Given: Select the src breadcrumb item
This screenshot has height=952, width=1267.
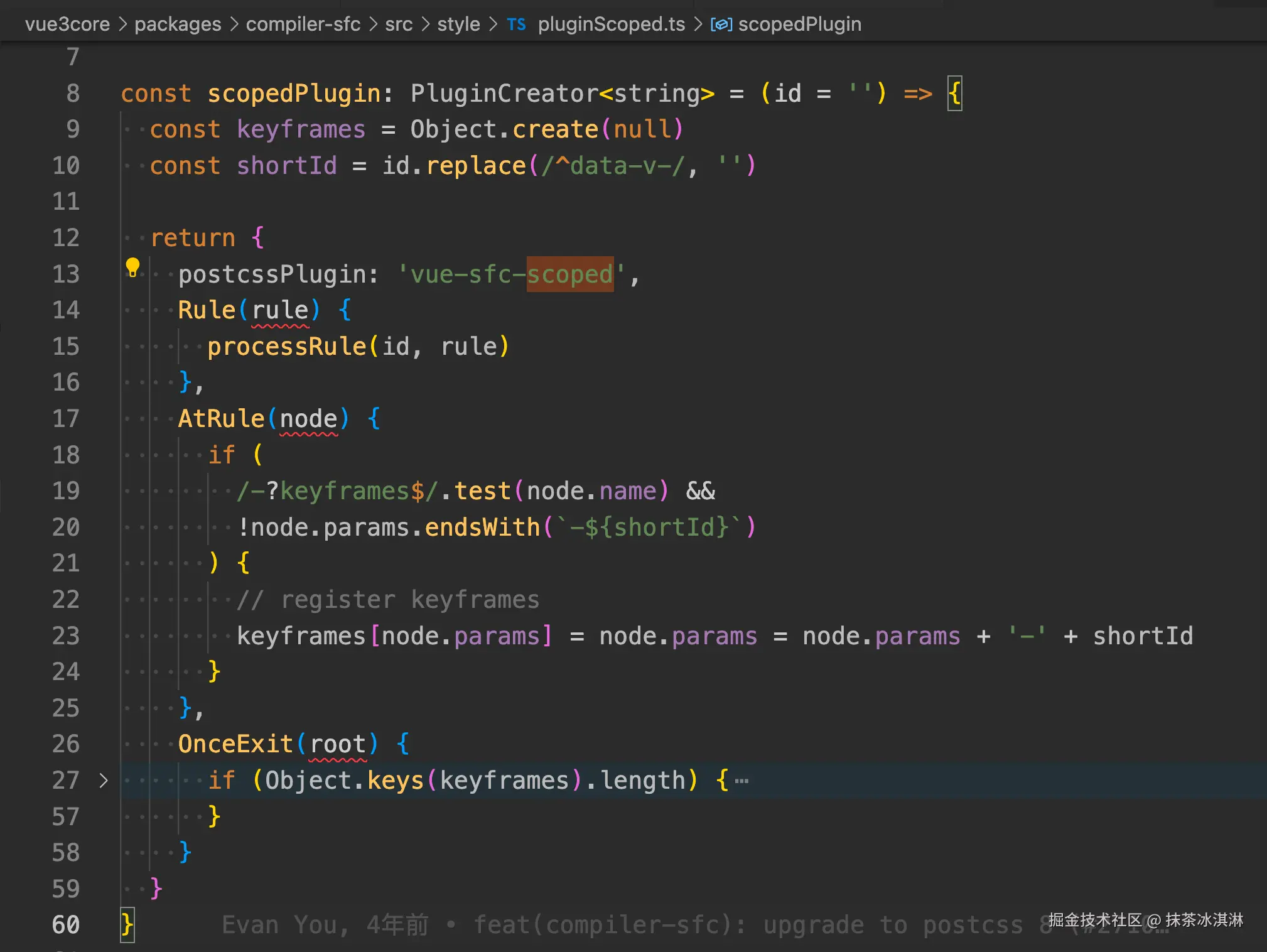Looking at the screenshot, I should pyautogui.click(x=399, y=24).
